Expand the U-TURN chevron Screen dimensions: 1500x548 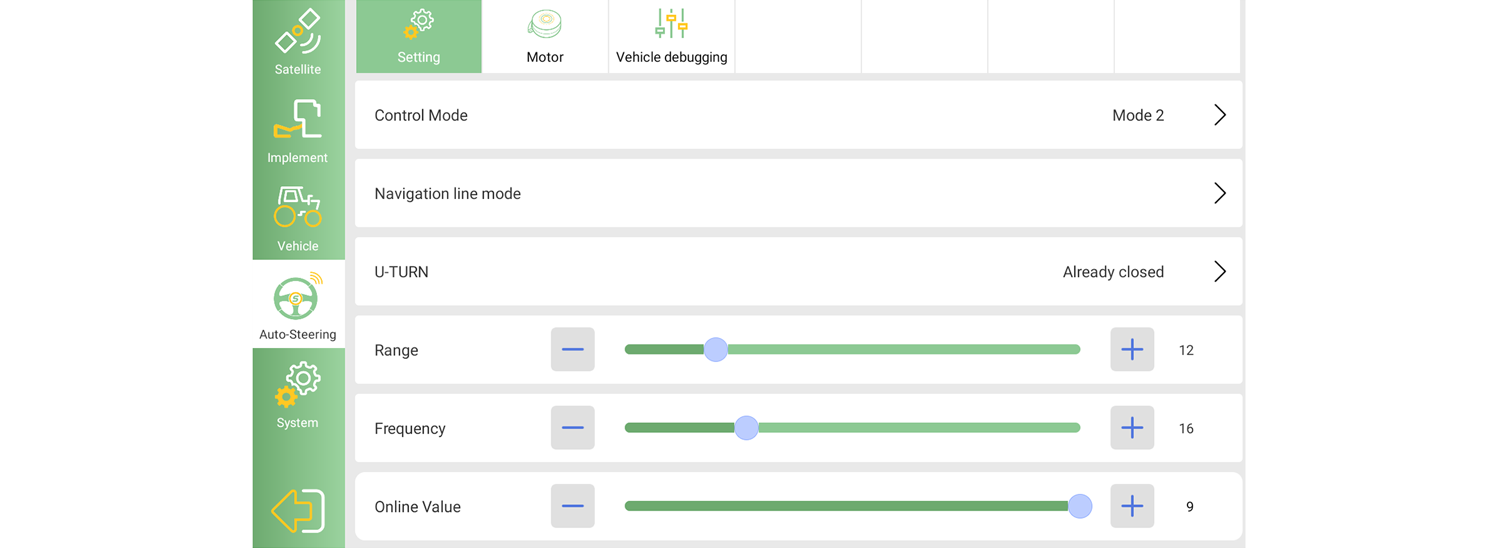(1220, 271)
